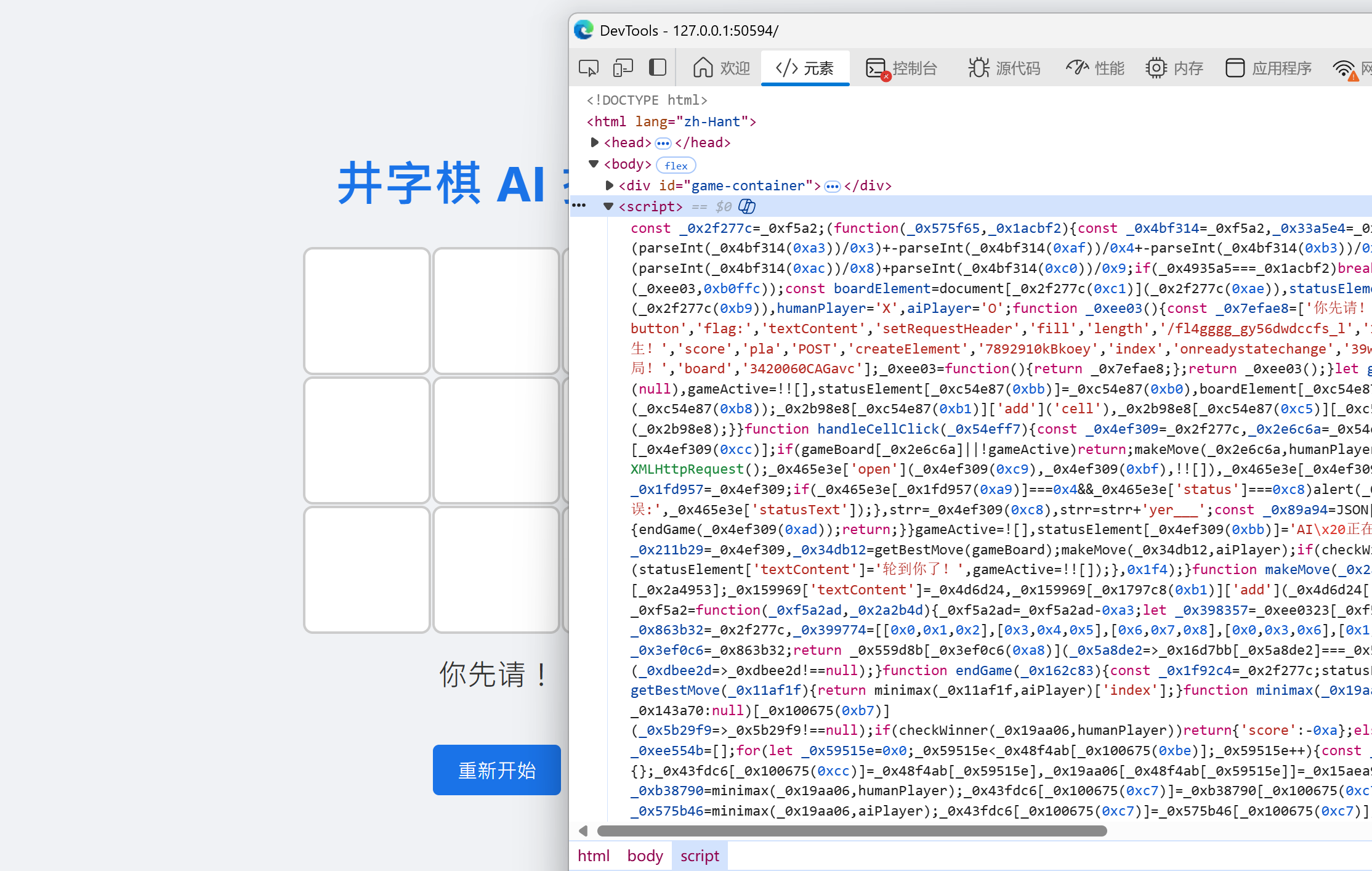Click the horizontal scrollbar in Elements panel
Viewport: 1372px width, 871px height.
(852, 831)
